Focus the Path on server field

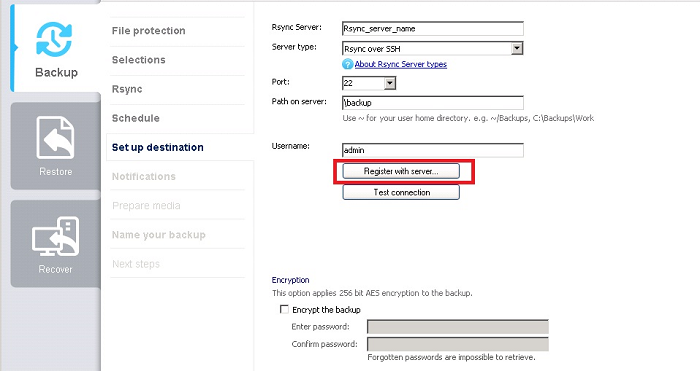pyautogui.click(x=433, y=103)
